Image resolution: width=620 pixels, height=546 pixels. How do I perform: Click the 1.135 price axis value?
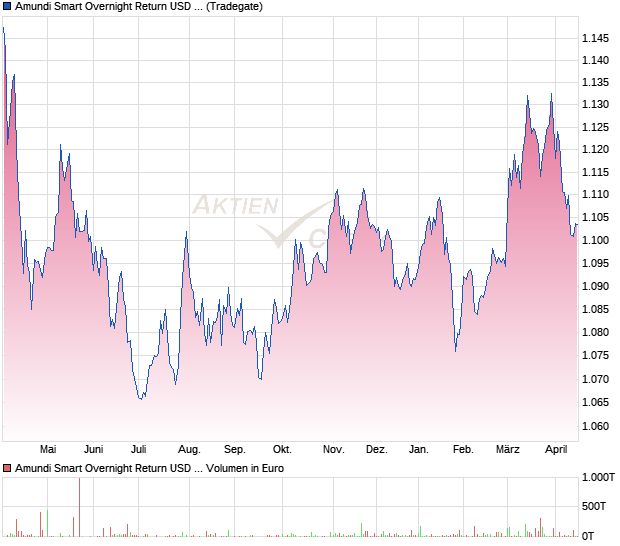[595, 83]
